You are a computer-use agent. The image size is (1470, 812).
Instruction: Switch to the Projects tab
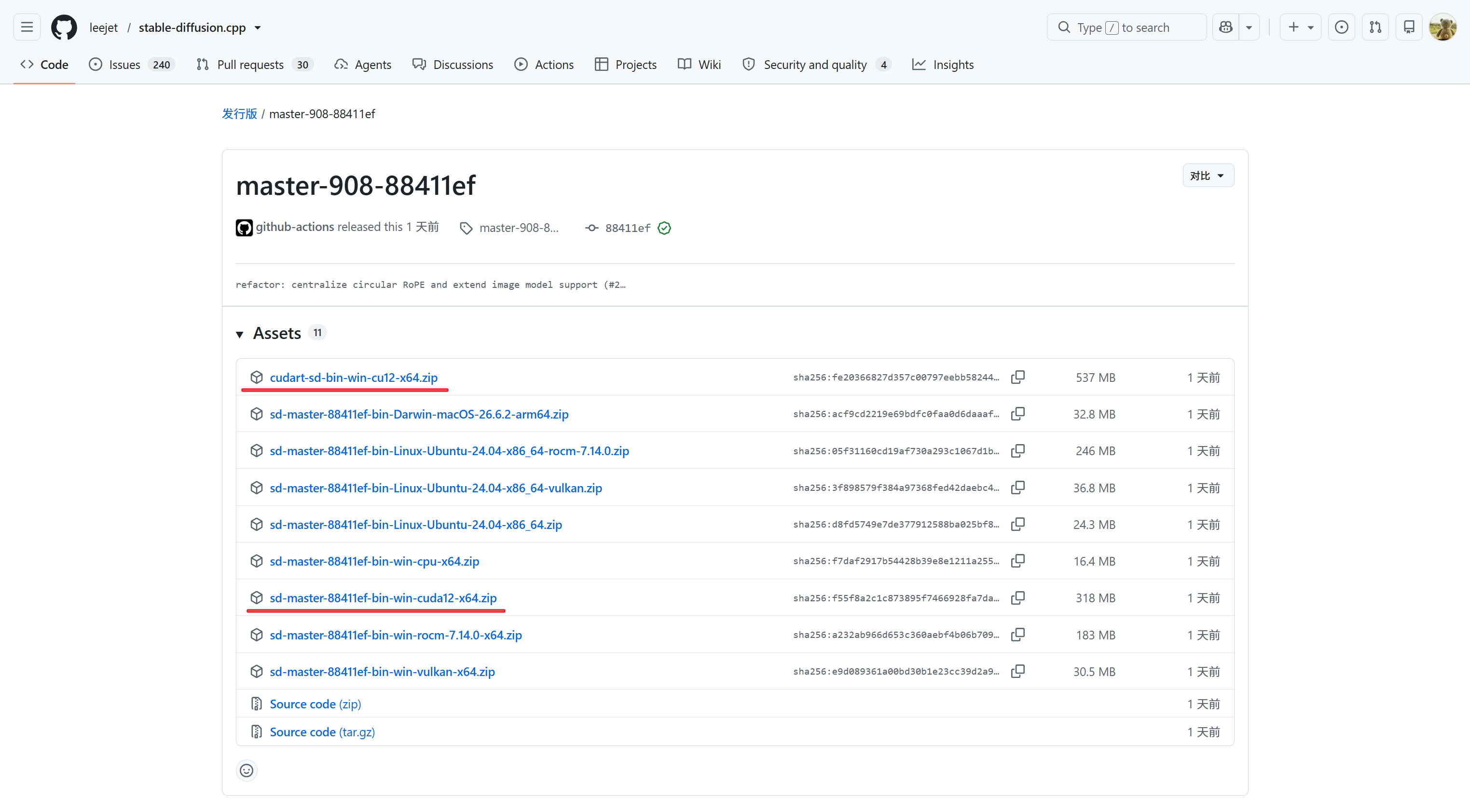point(626,65)
